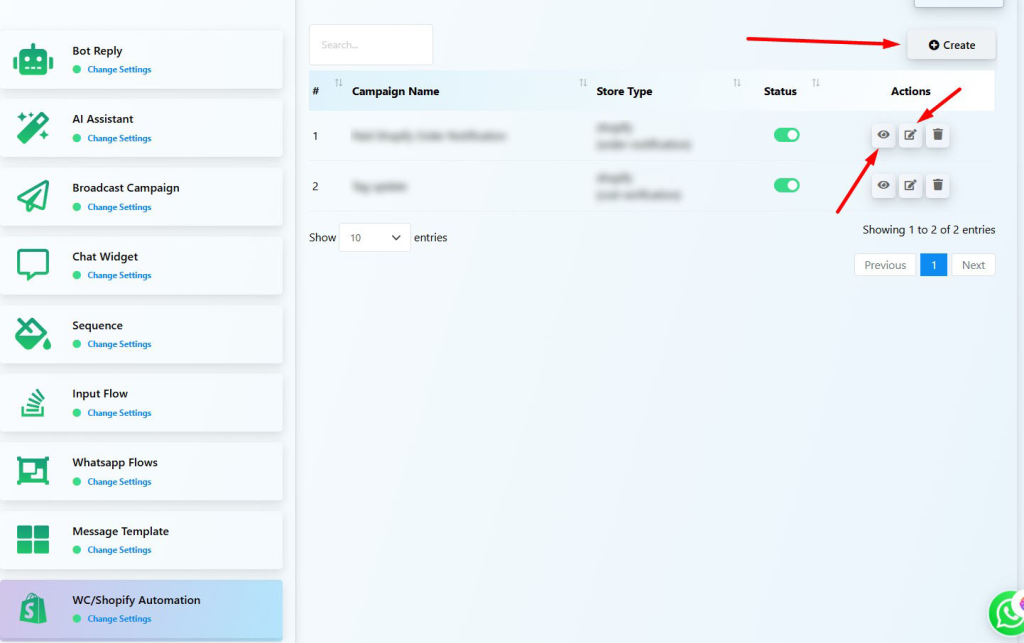Click the Sequence paint bucket icon
This screenshot has width=1024, height=643.
point(33,334)
